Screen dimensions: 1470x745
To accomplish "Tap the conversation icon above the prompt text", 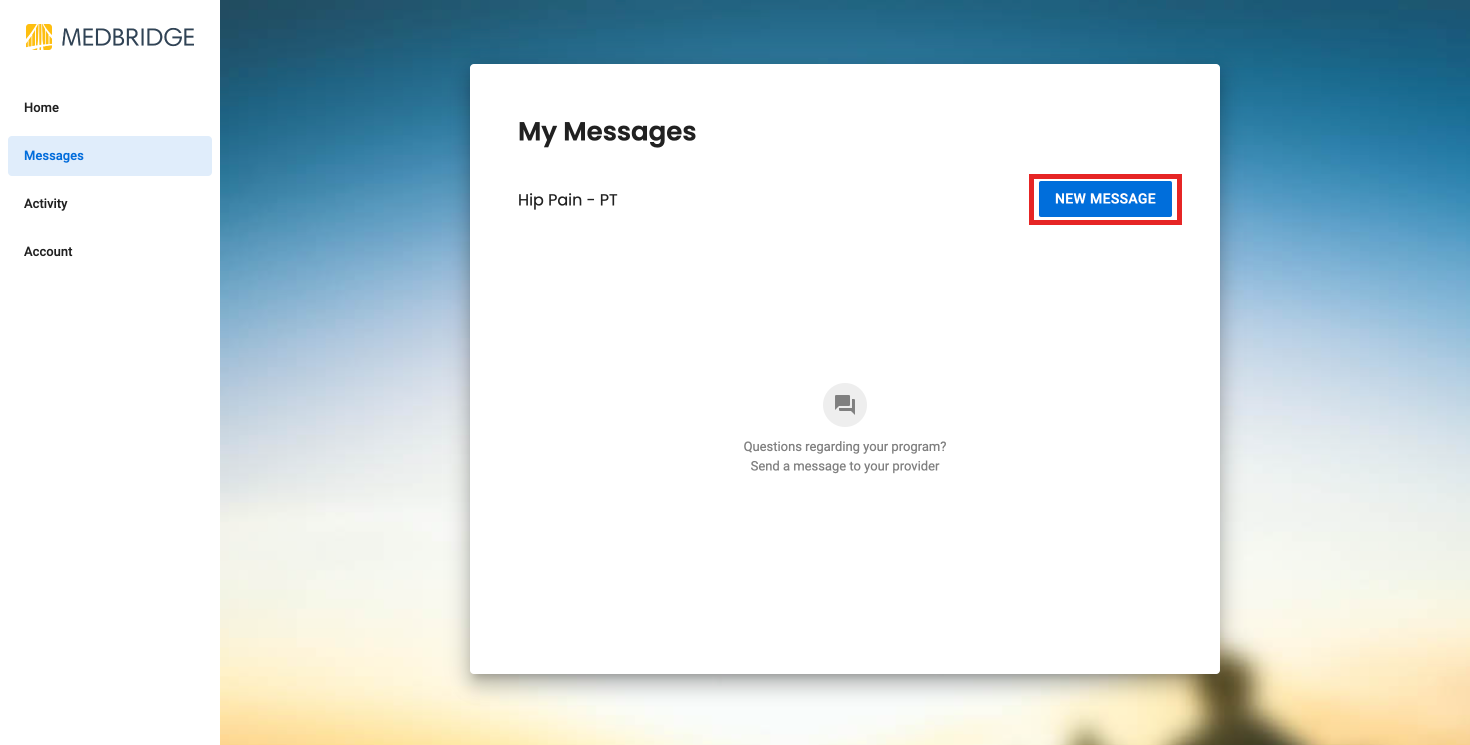I will (x=845, y=404).
